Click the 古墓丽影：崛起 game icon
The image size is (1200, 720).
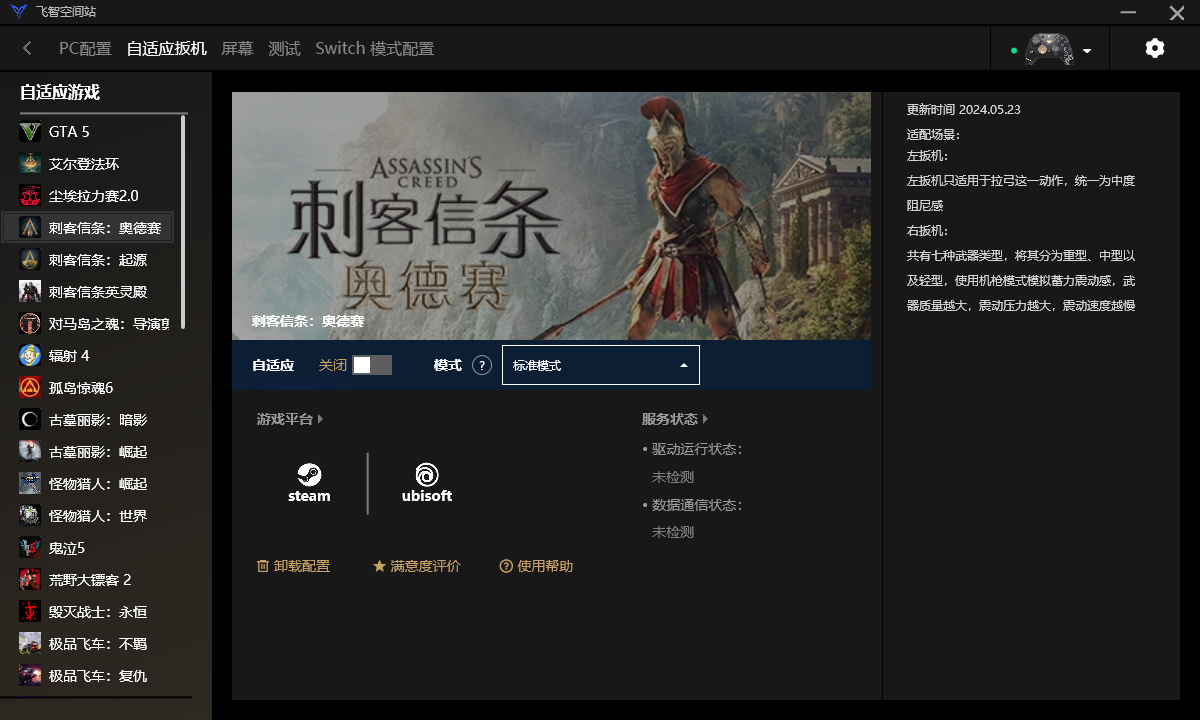[30, 451]
